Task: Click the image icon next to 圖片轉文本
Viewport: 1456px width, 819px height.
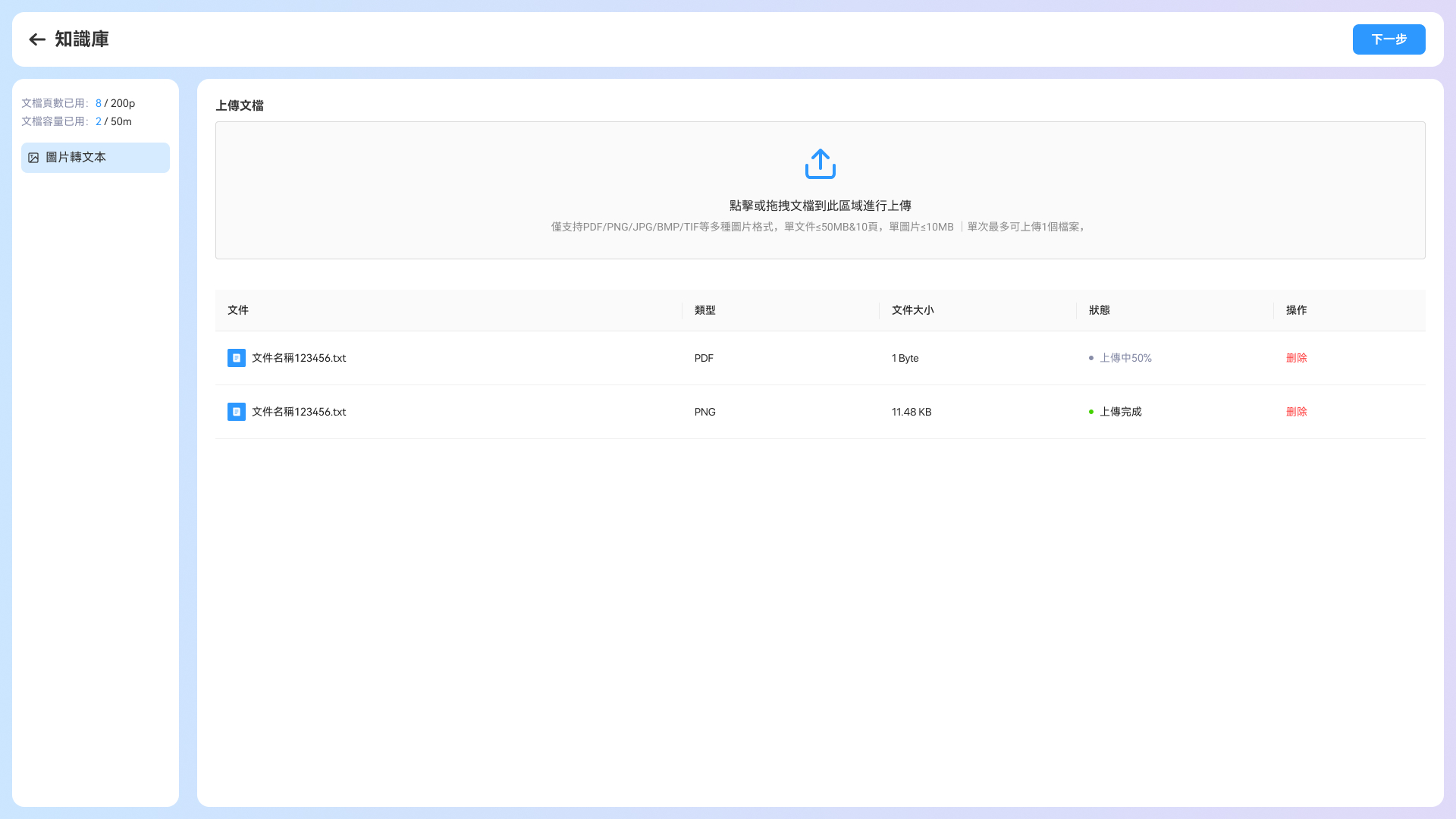Action: [33, 158]
